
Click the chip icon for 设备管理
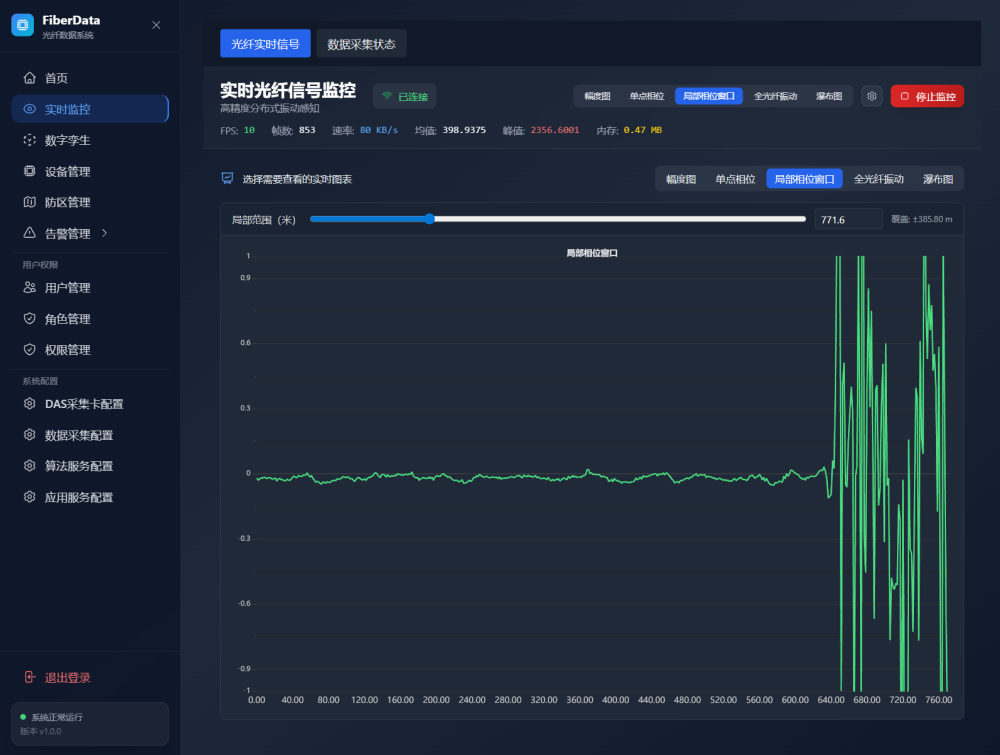coord(30,171)
